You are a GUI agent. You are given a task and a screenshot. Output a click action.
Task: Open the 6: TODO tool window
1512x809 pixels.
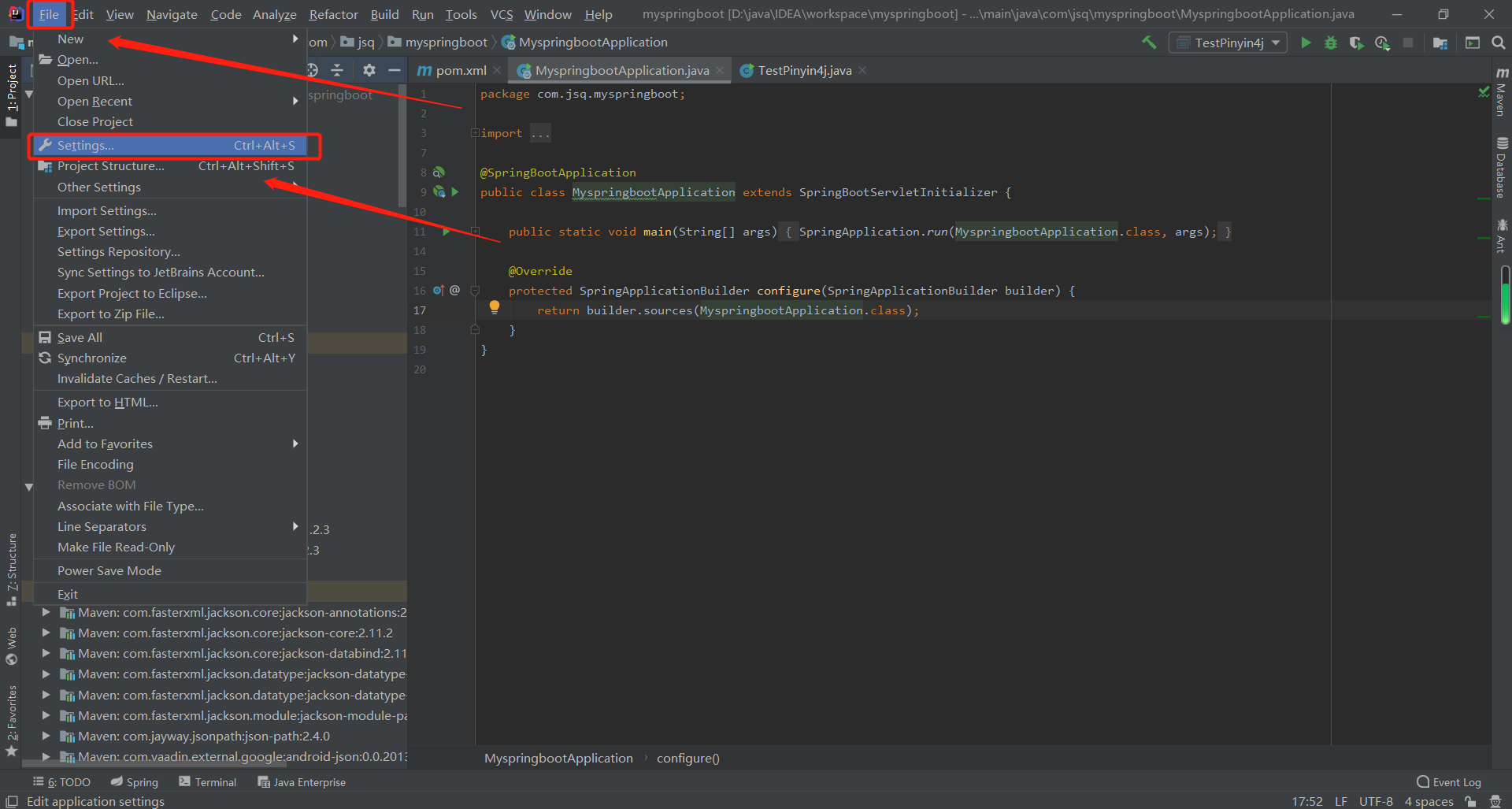[62, 782]
